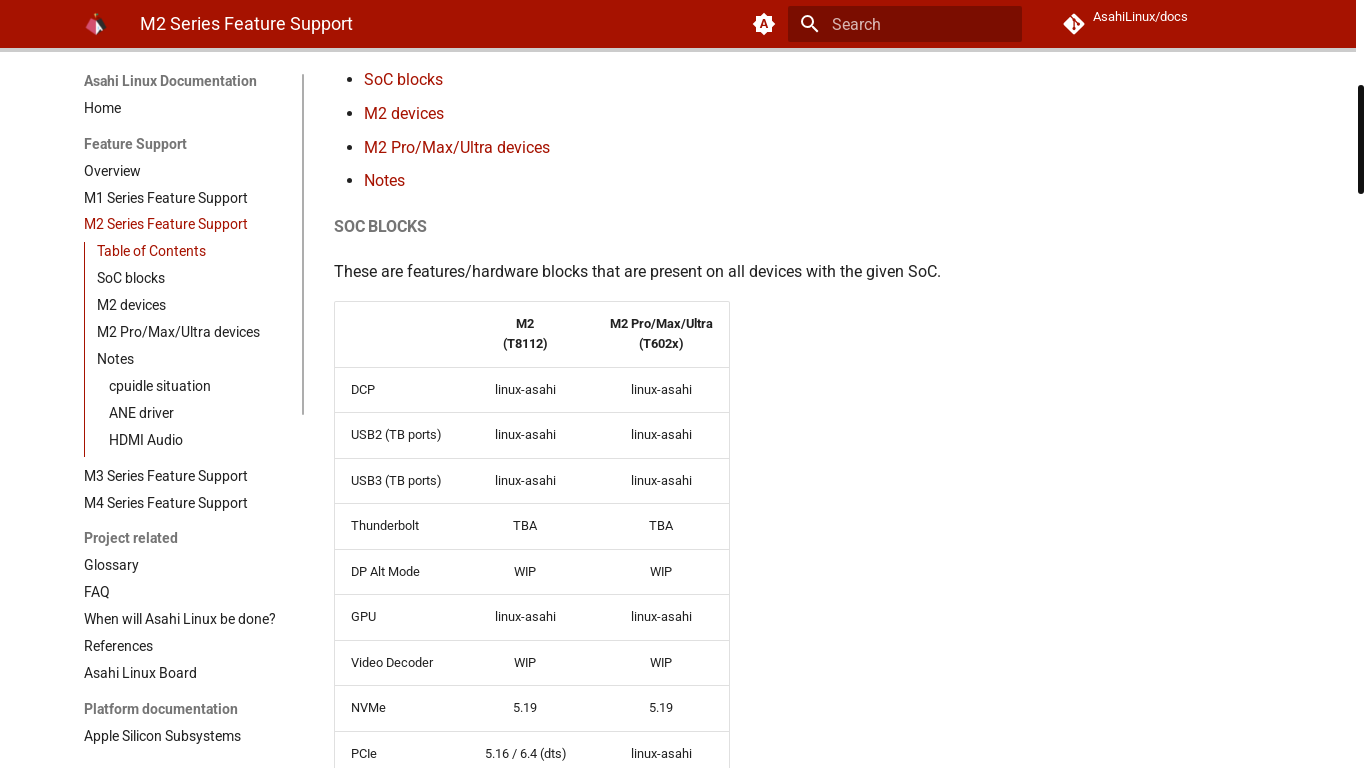Image resolution: width=1366 pixels, height=768 pixels.
Task: Jump to M2 devices in sidebar
Action: click(x=131, y=305)
